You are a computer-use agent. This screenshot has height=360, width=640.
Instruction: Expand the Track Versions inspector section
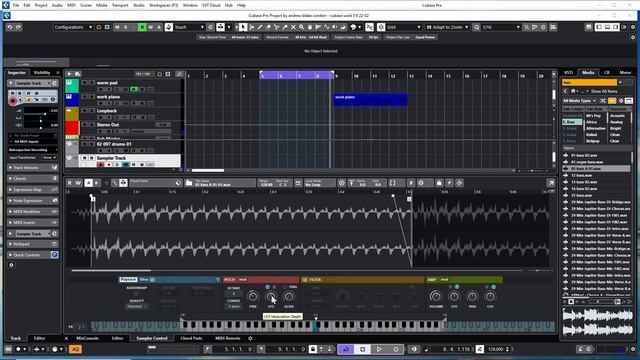tap(33, 168)
